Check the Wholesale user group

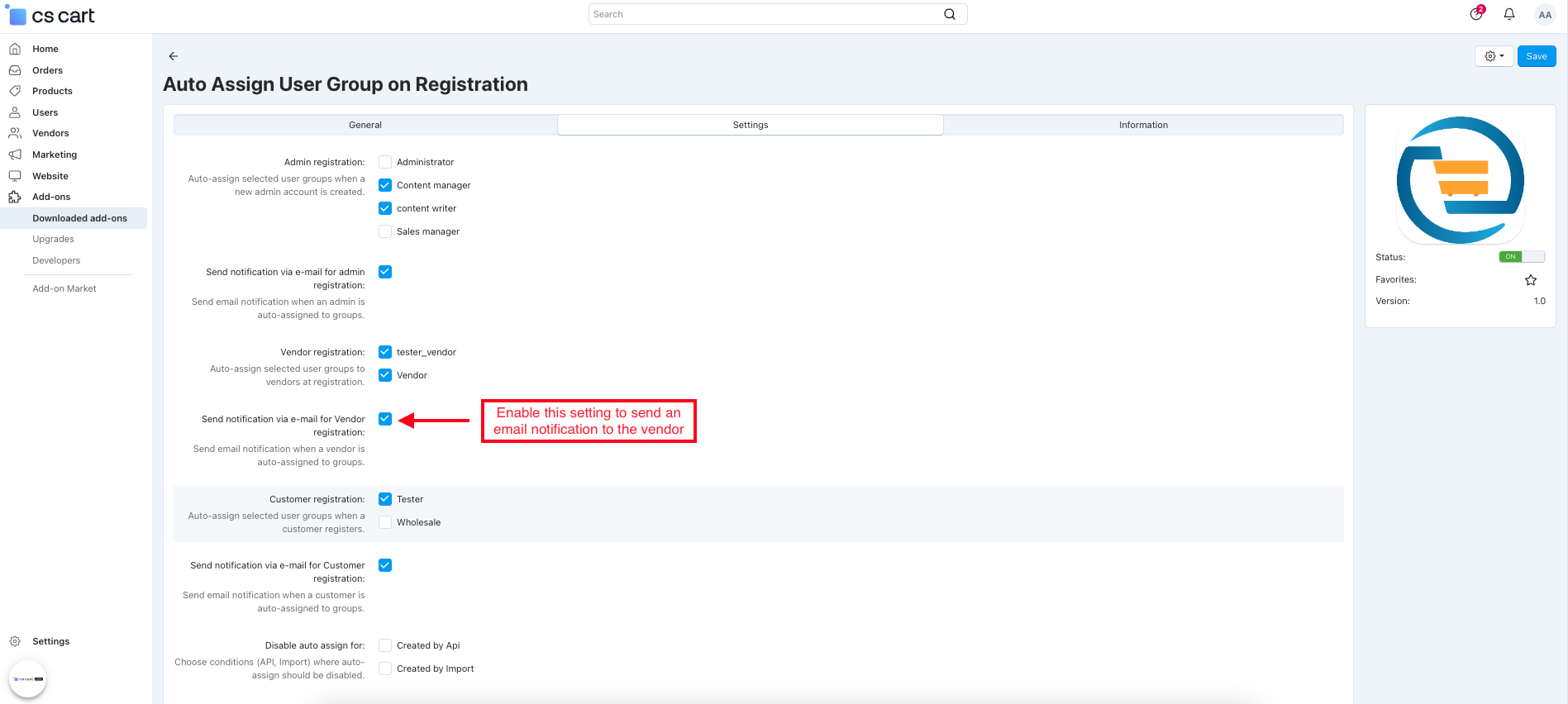[385, 522]
